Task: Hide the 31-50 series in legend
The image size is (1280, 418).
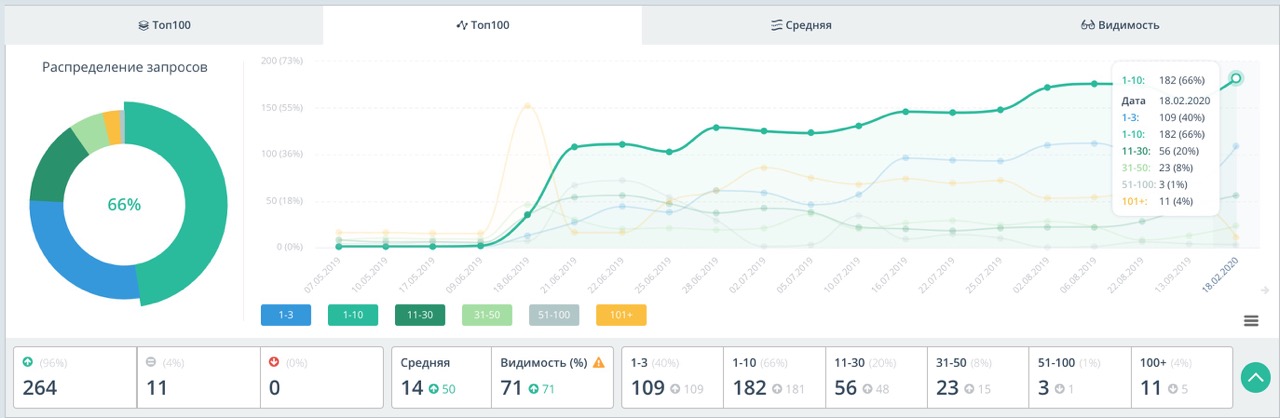Action: click(x=487, y=315)
